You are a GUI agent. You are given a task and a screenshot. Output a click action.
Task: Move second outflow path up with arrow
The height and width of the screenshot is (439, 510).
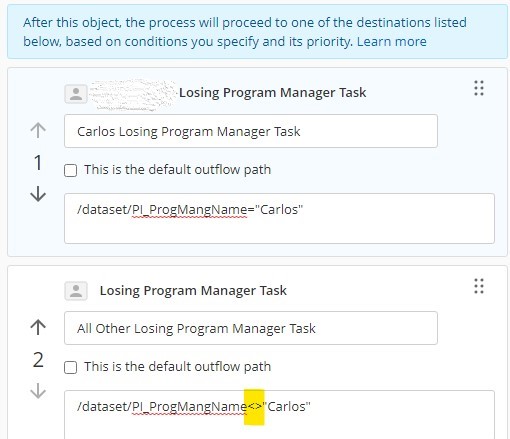click(38, 327)
